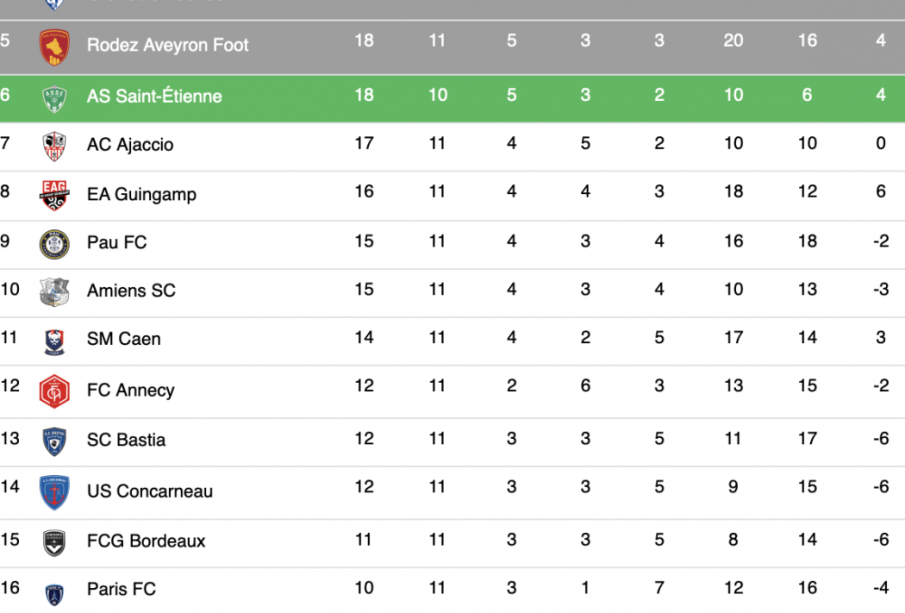Click the SM Caen team logo

point(54,341)
